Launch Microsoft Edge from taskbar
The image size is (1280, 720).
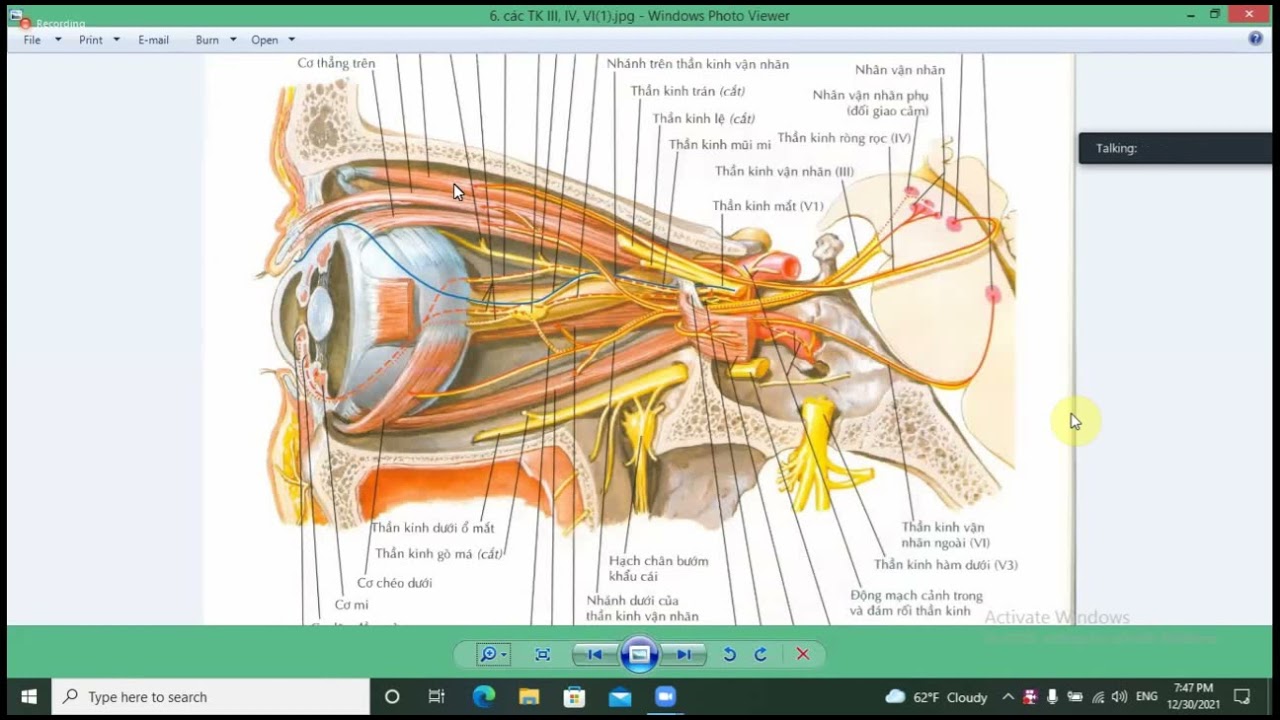coord(483,697)
